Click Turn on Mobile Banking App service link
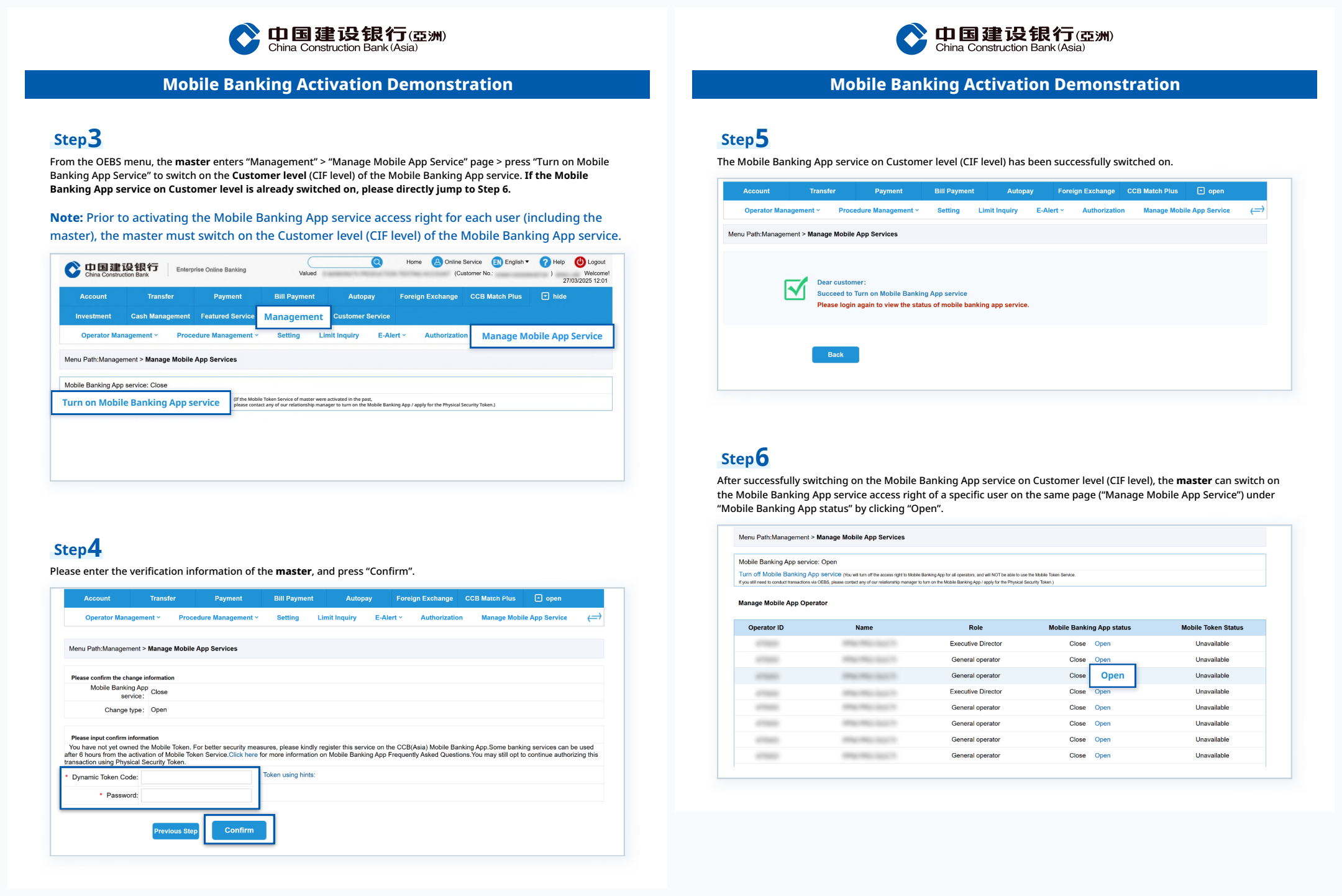The width and height of the screenshot is (1342, 896). (141, 403)
